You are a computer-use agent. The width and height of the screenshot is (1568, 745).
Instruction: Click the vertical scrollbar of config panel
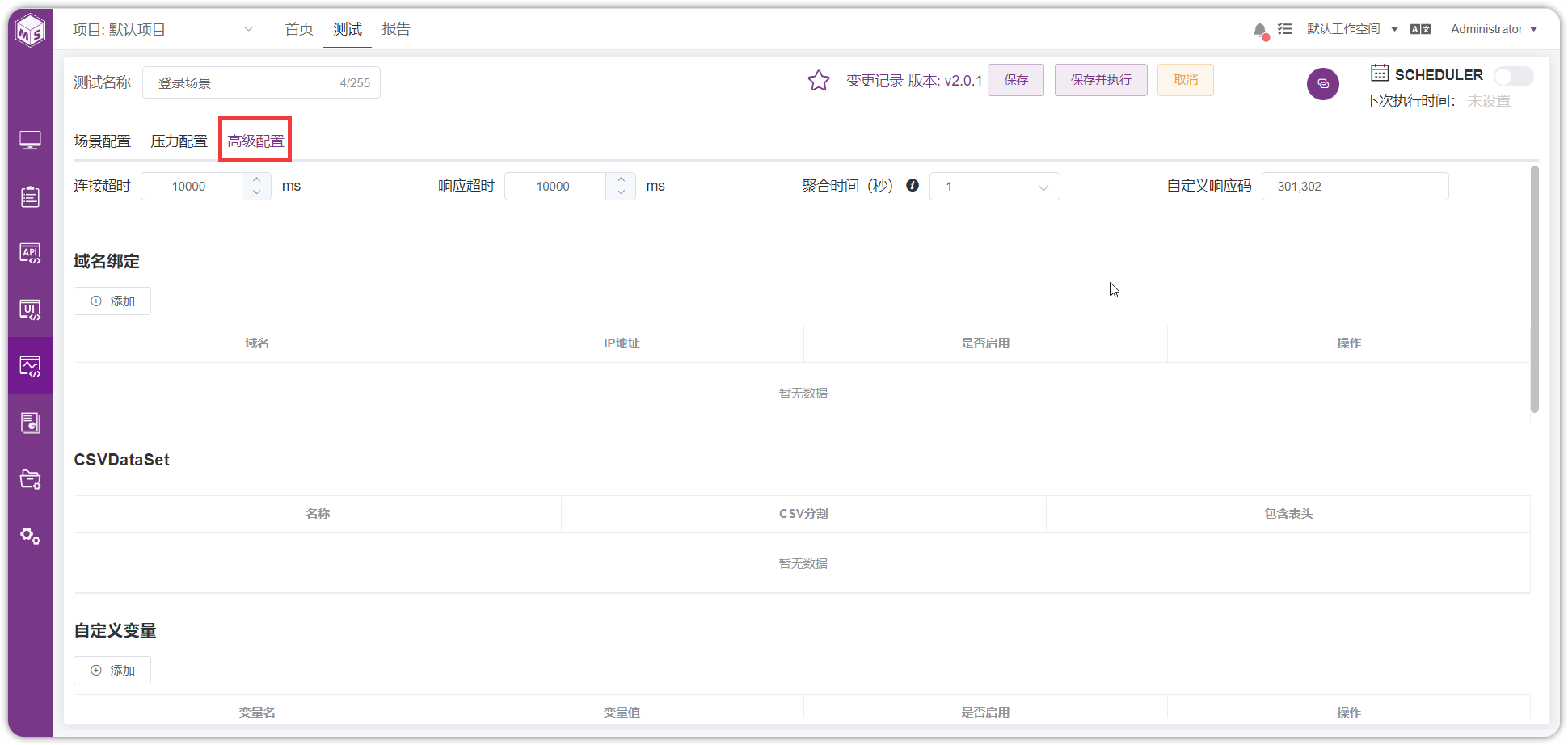pyautogui.click(x=1534, y=289)
